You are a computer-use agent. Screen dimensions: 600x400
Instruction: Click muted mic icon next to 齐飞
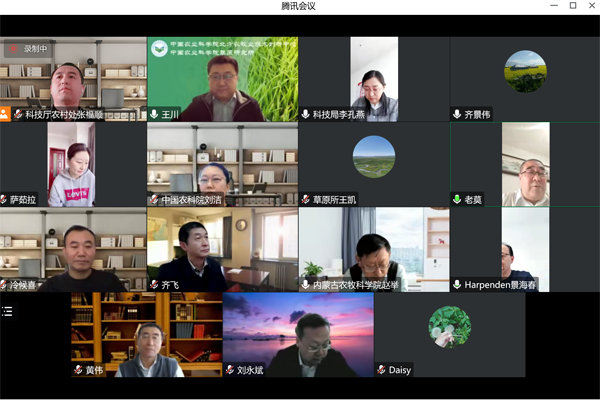pyautogui.click(x=154, y=285)
